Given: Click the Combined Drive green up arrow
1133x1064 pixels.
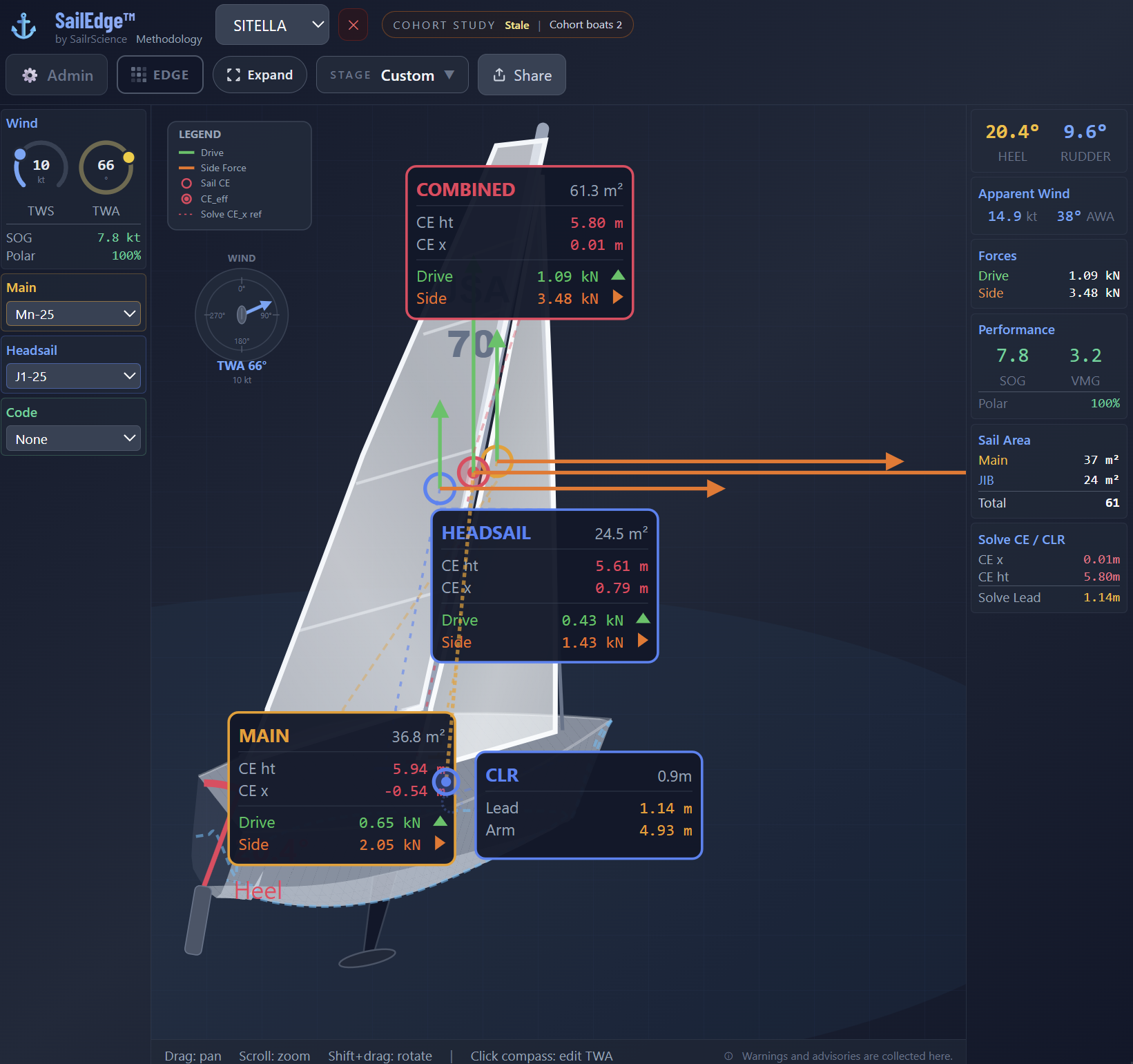Looking at the screenshot, I should coord(618,275).
